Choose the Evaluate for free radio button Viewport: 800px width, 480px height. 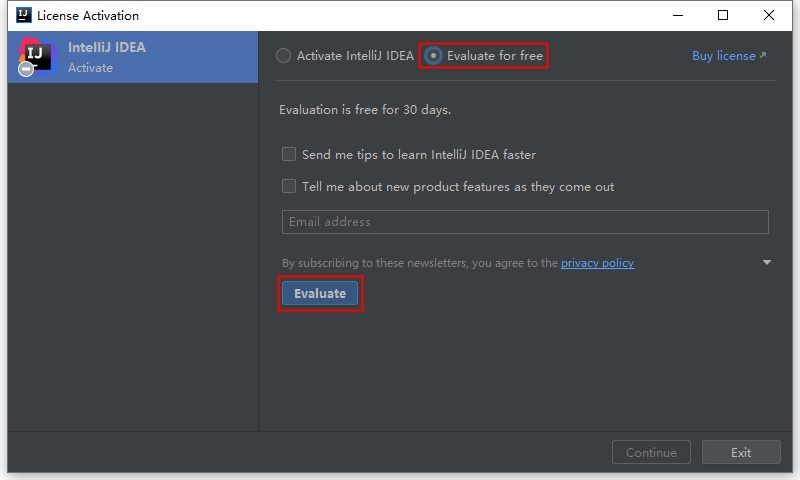click(434, 56)
